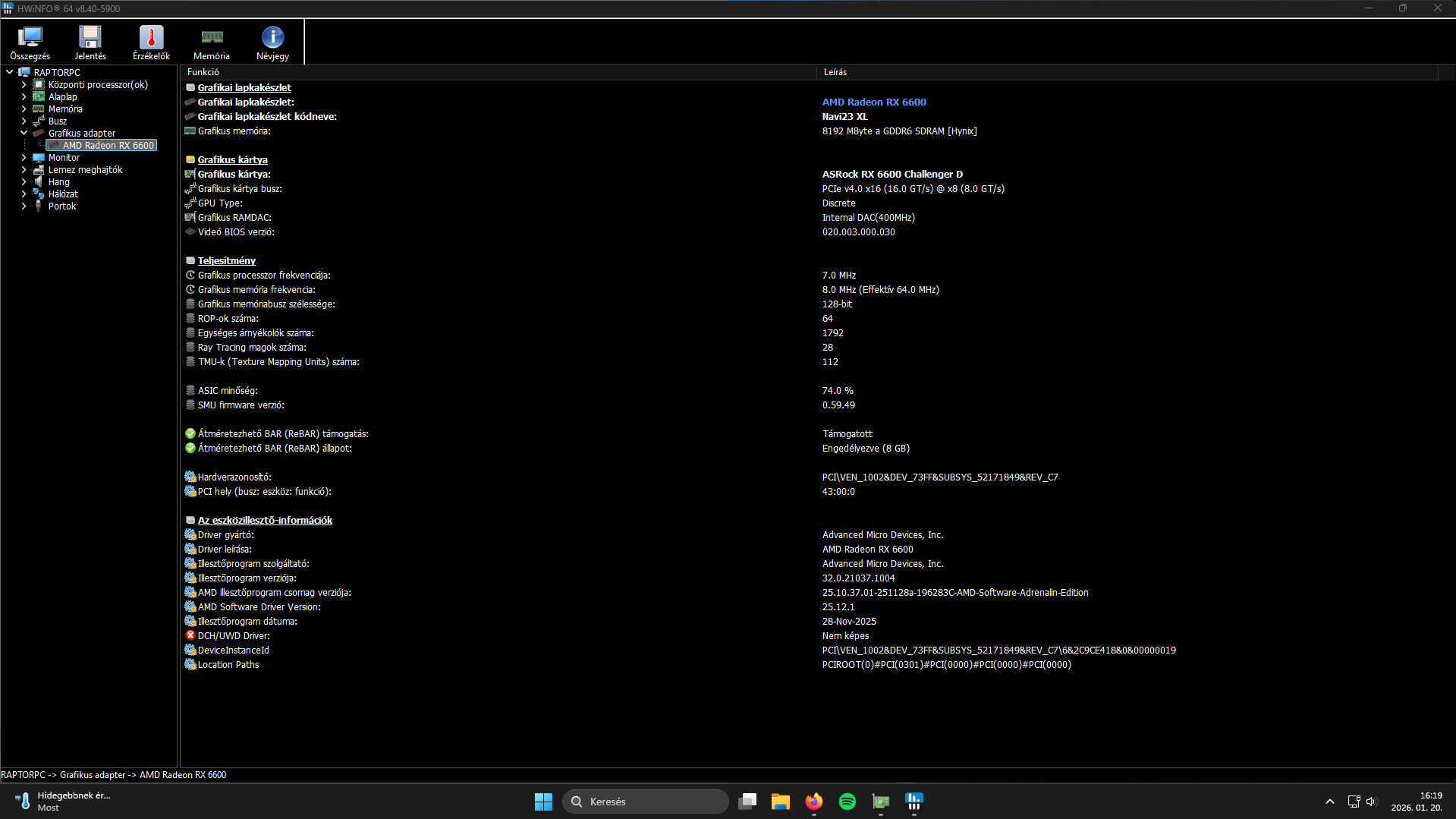1456x819 pixels.
Task: Open the taskbar clock and date
Action: click(x=1417, y=802)
